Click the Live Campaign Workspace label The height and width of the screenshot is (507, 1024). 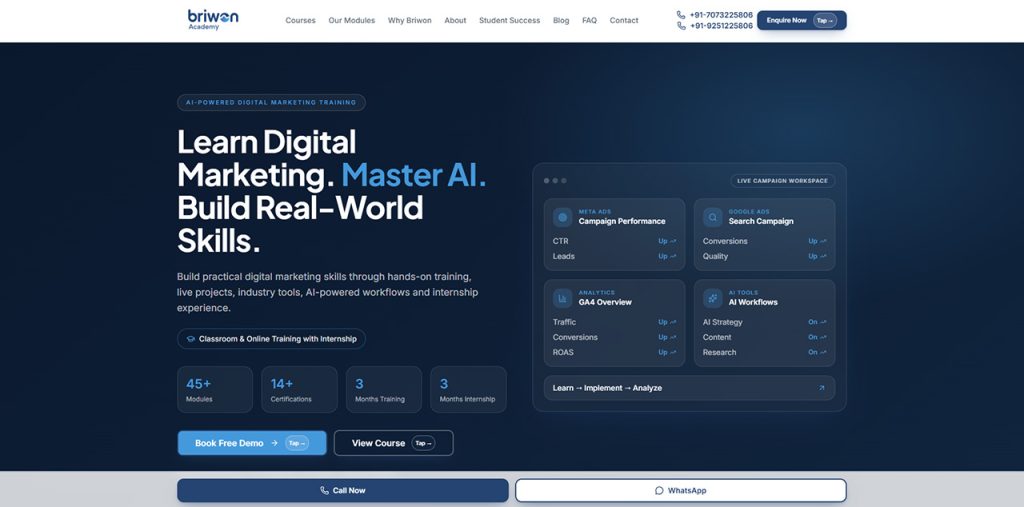pos(782,181)
